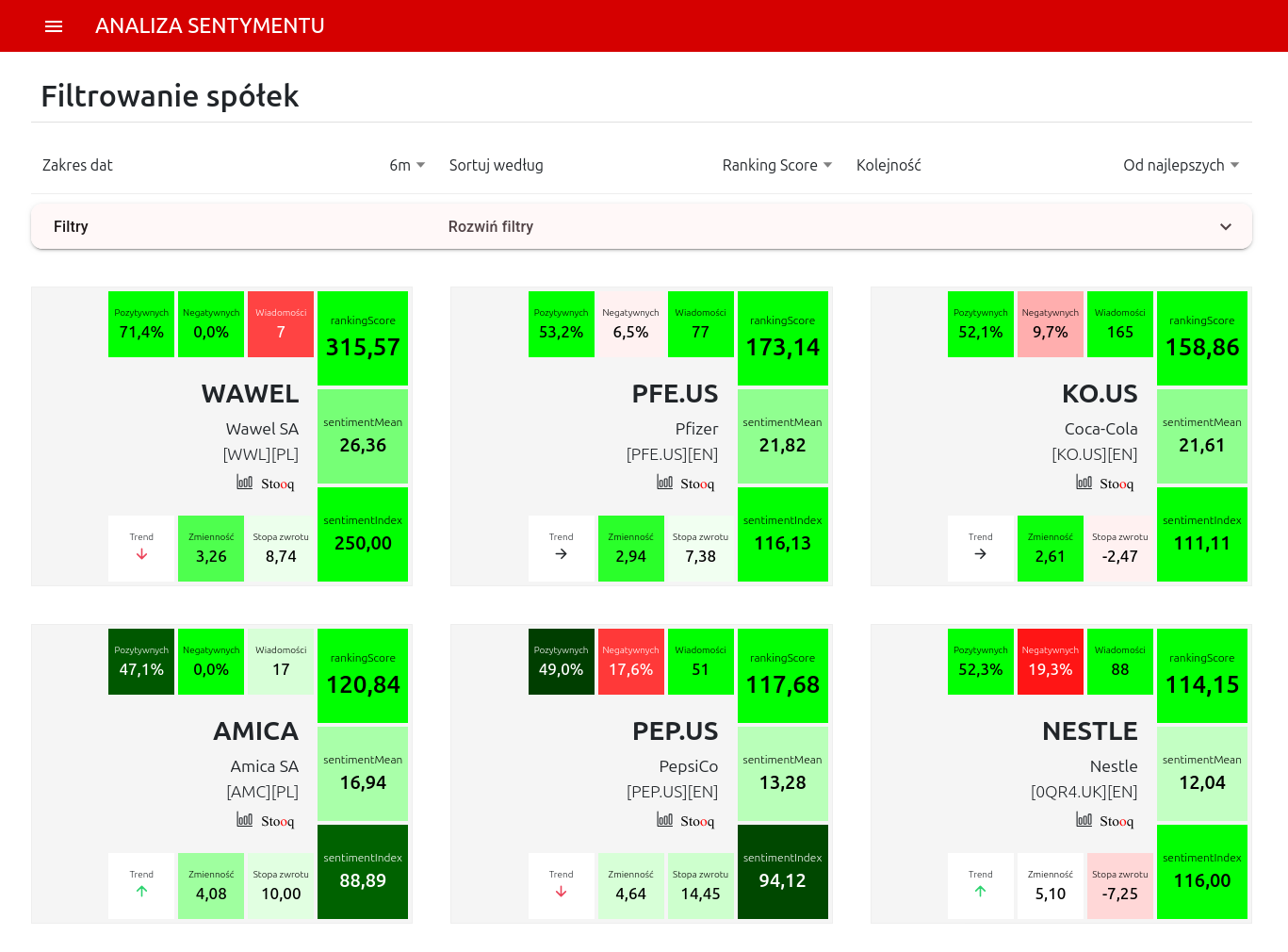Click the red Negatywnych 19,3% tile on NESTLE
Viewport: 1288px width, 952px height.
(1051, 662)
